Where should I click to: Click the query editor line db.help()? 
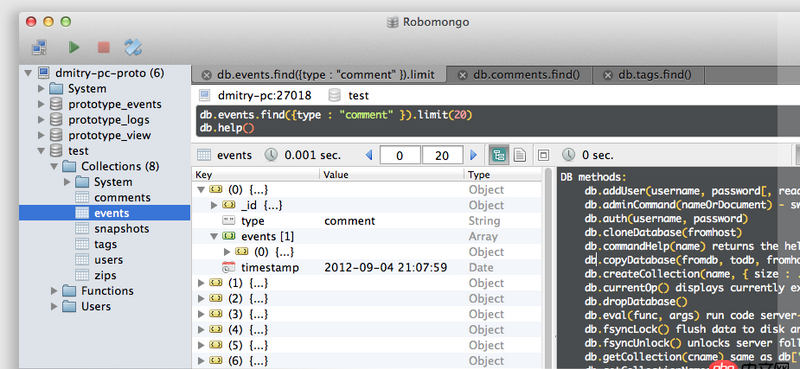click(x=227, y=128)
